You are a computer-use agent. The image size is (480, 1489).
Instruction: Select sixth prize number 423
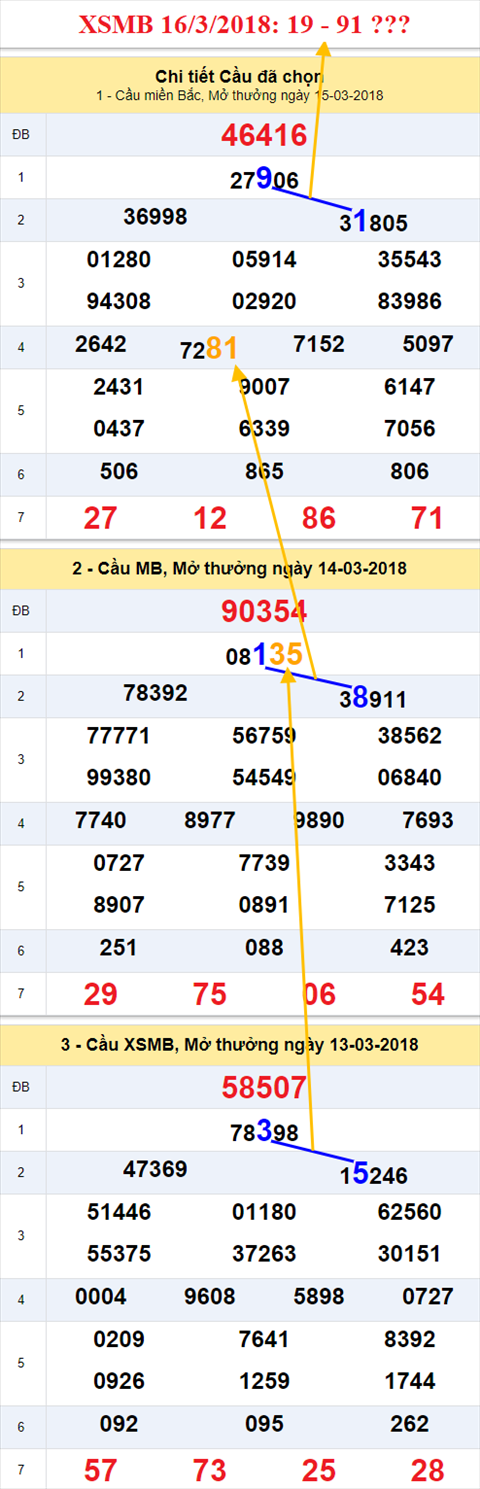coord(409,947)
